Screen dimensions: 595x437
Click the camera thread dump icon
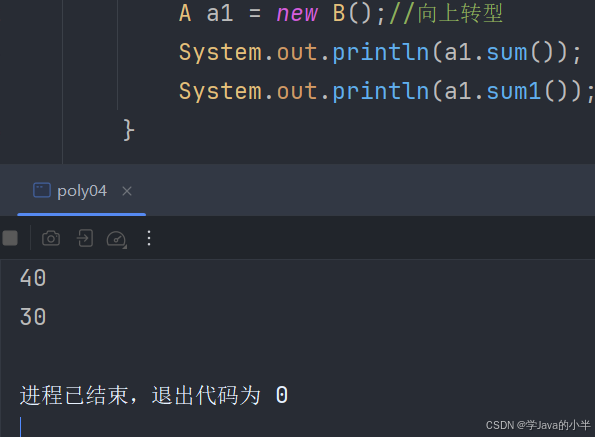tap(51, 239)
